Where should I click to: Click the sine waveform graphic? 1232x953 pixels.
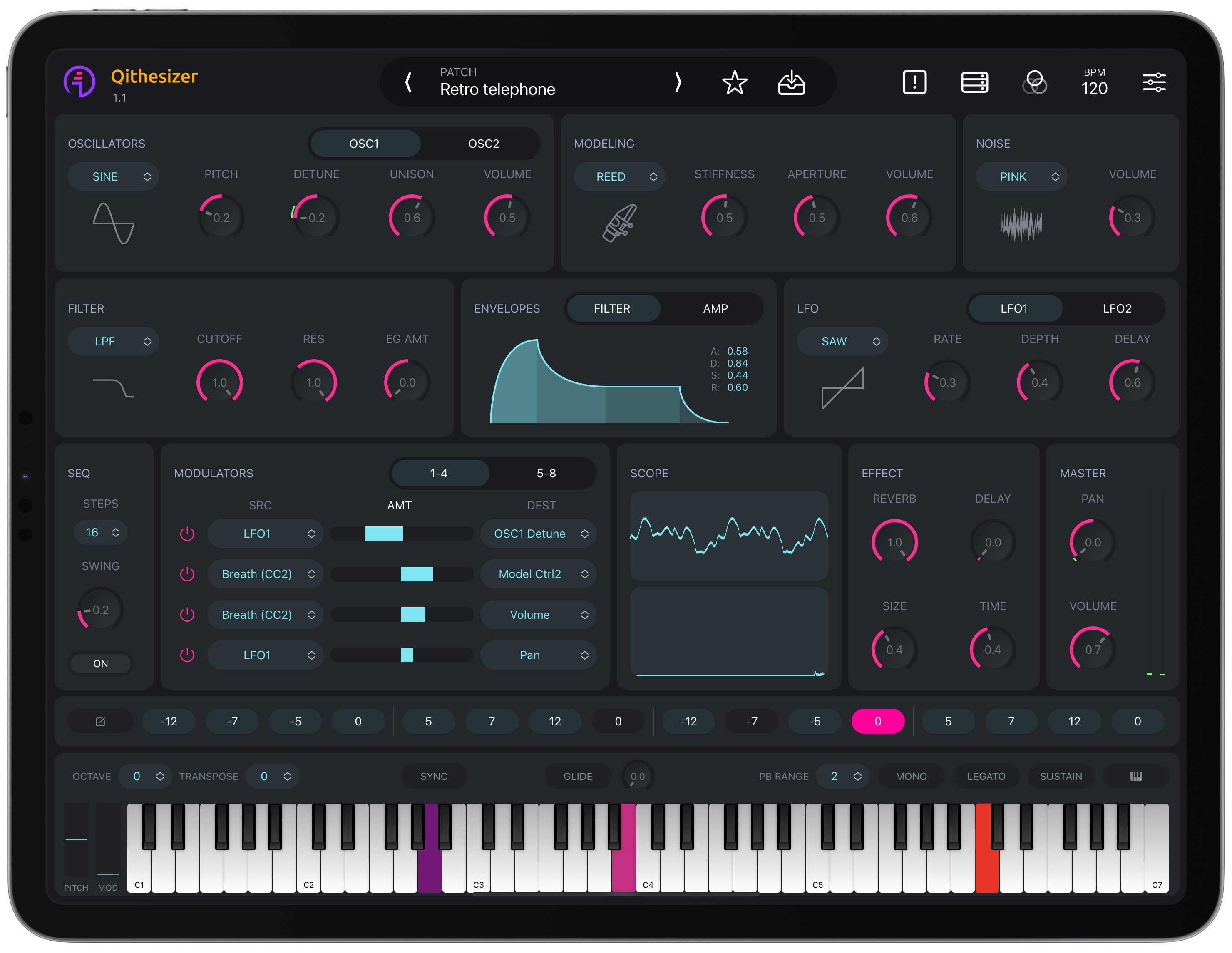point(113,223)
